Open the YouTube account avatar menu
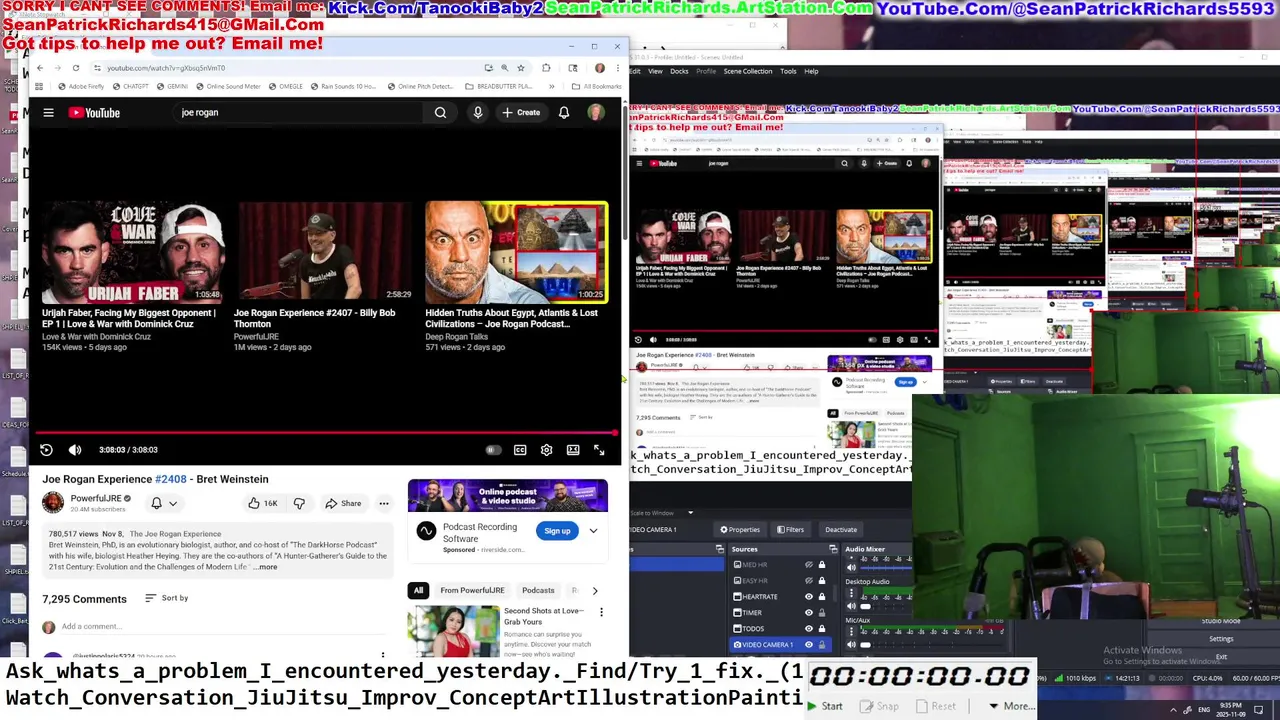Image resolution: width=1280 pixels, height=720 pixels. click(x=595, y=113)
